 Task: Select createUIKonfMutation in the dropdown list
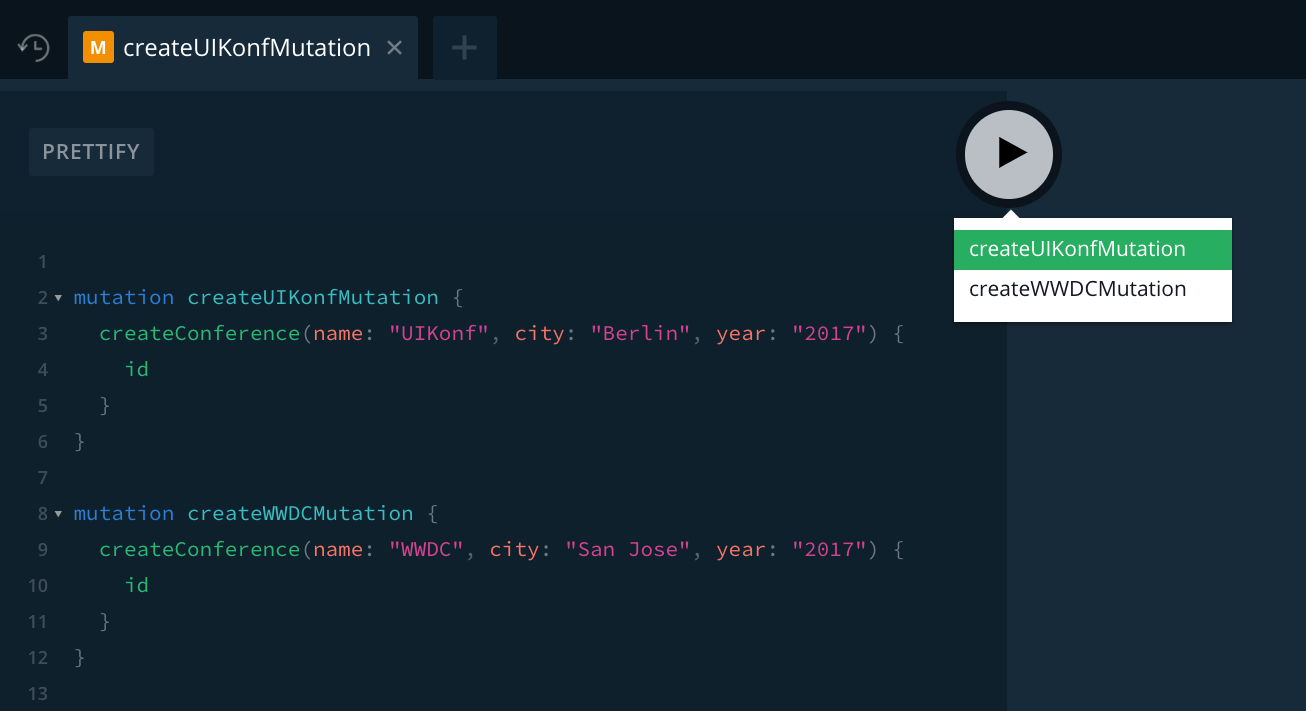[x=1093, y=250]
